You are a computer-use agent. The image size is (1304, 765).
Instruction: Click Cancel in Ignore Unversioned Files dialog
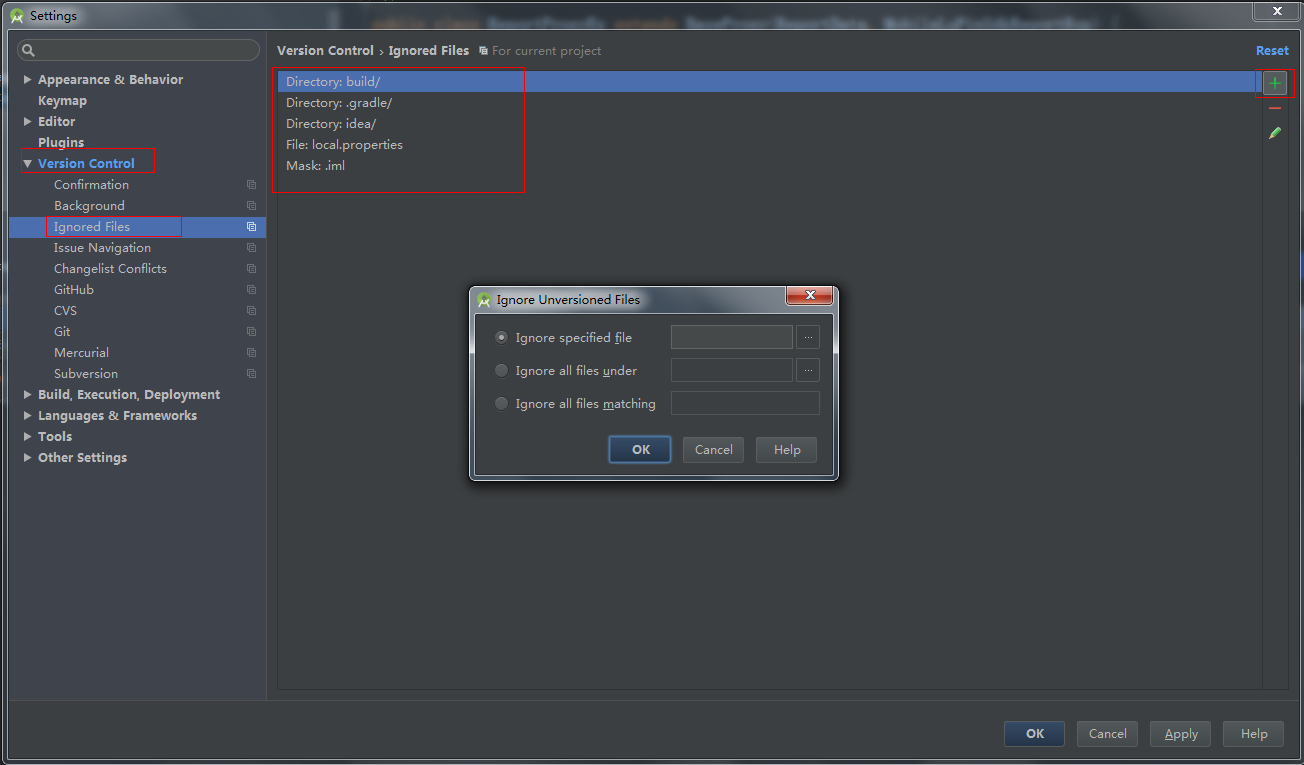[714, 450]
